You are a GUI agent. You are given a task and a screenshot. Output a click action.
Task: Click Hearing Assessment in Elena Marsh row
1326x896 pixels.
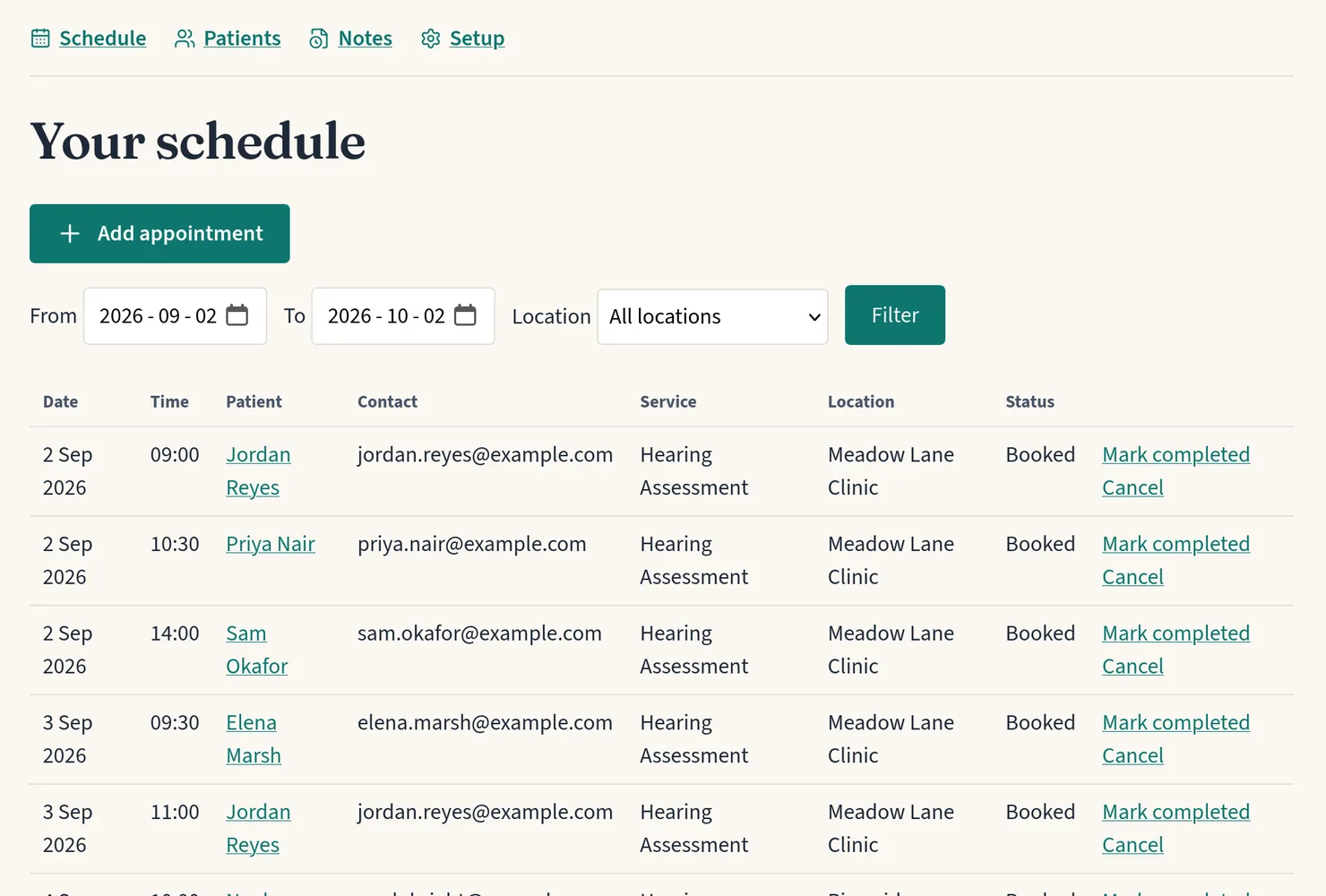pos(693,739)
